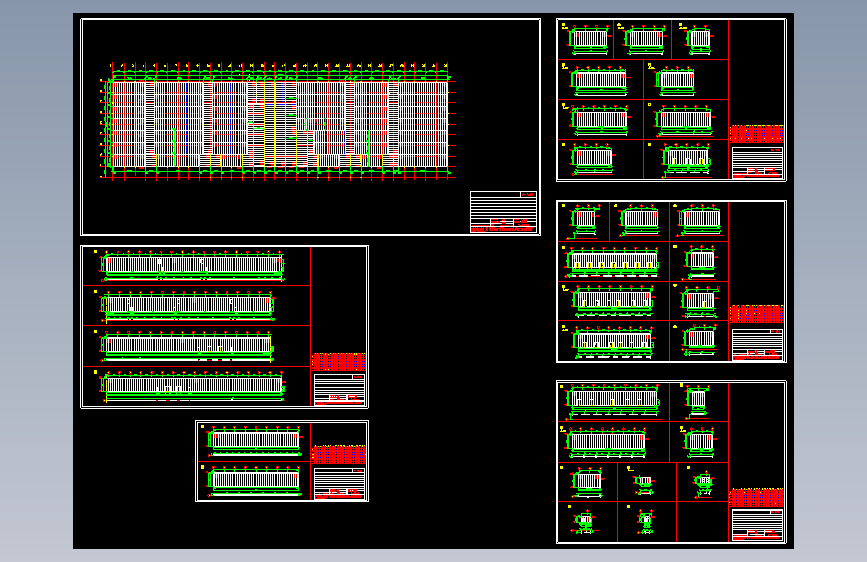Click the red schedule table in the two-elevation sheet
867x562 pixels.
point(339,454)
